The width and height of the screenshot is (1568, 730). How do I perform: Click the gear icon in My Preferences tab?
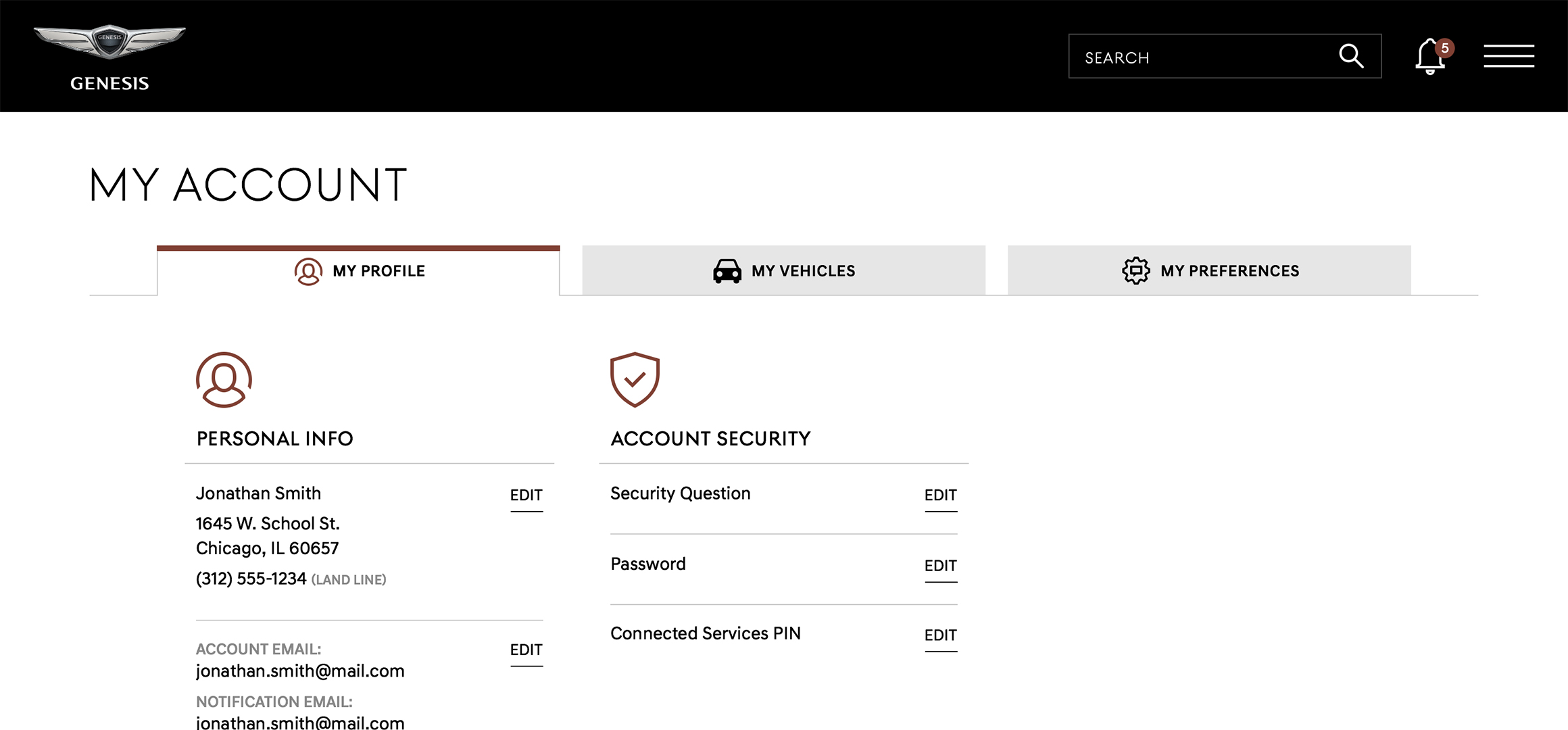[1135, 271]
